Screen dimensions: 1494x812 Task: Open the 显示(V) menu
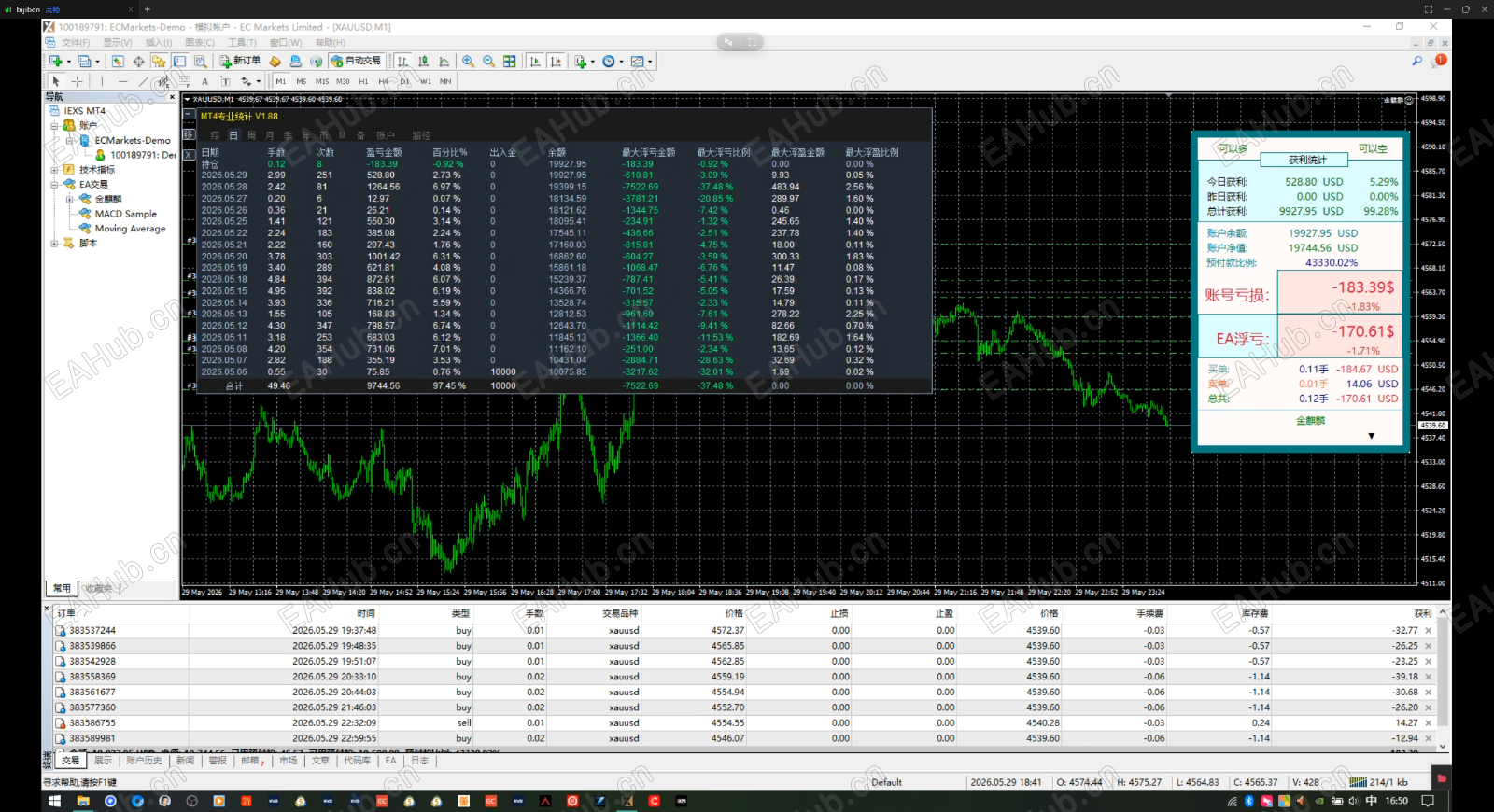tap(118, 43)
